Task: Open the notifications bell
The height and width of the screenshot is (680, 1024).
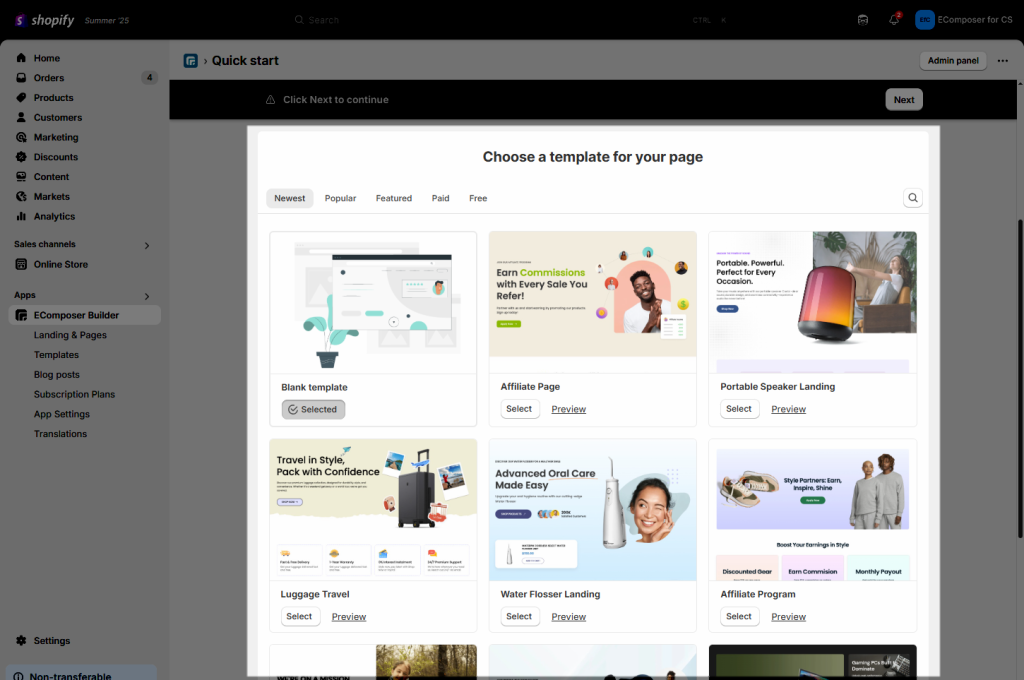Action: pyautogui.click(x=894, y=20)
